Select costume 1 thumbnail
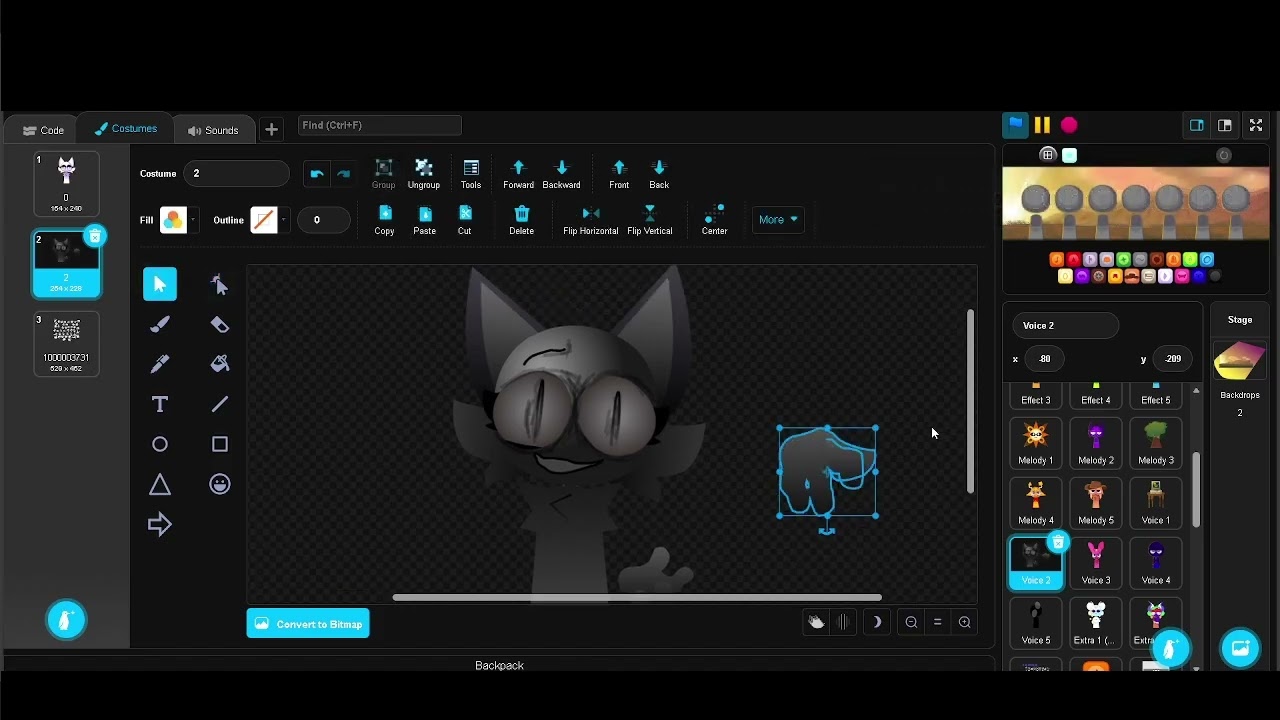1280x720 pixels. coord(67,183)
